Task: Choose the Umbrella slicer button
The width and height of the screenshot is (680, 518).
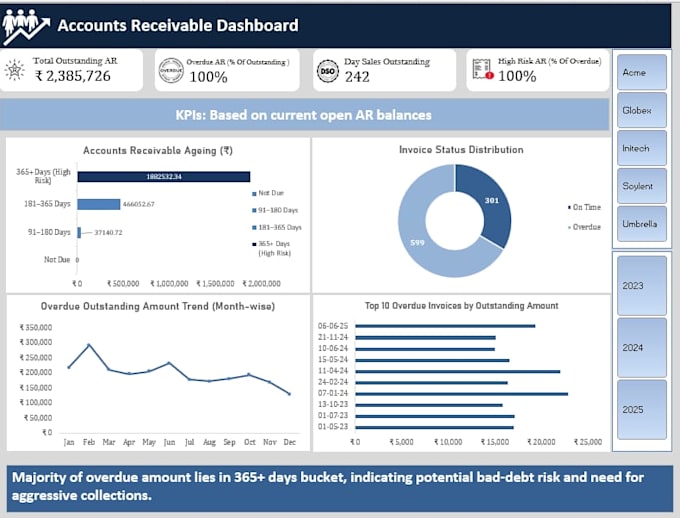Action: [x=642, y=224]
